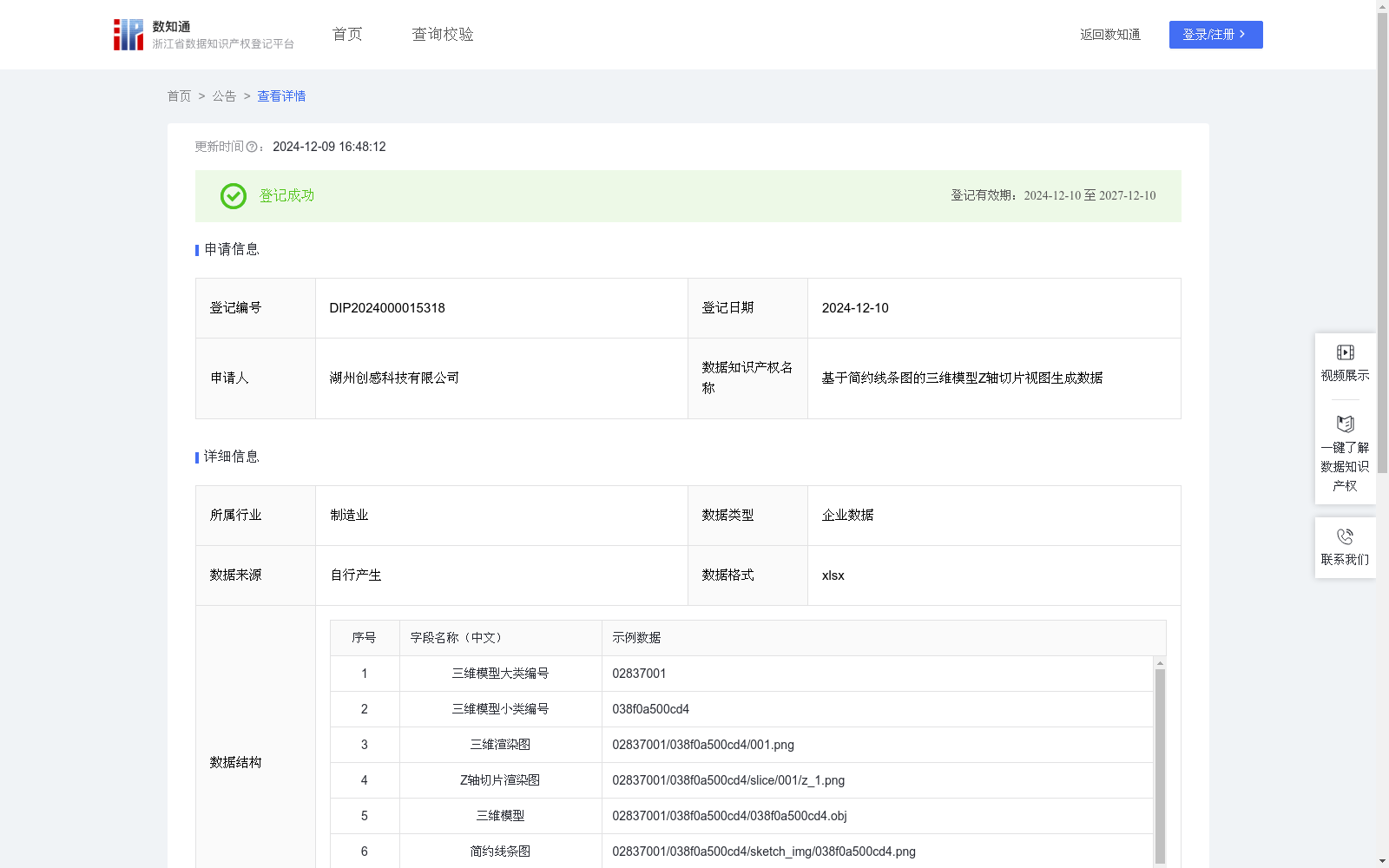
Task: Click the help icon beside 更新时间
Action: [252, 148]
